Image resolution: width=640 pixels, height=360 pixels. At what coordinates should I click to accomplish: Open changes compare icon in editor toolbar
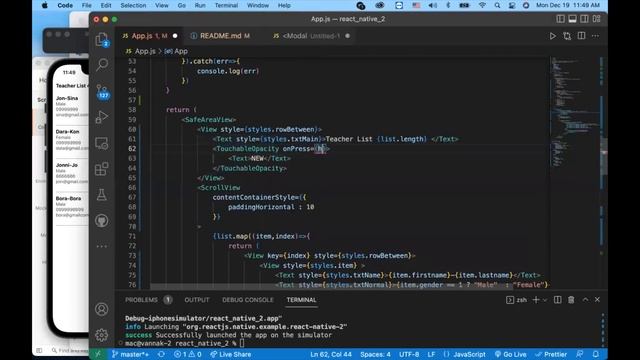567,36
